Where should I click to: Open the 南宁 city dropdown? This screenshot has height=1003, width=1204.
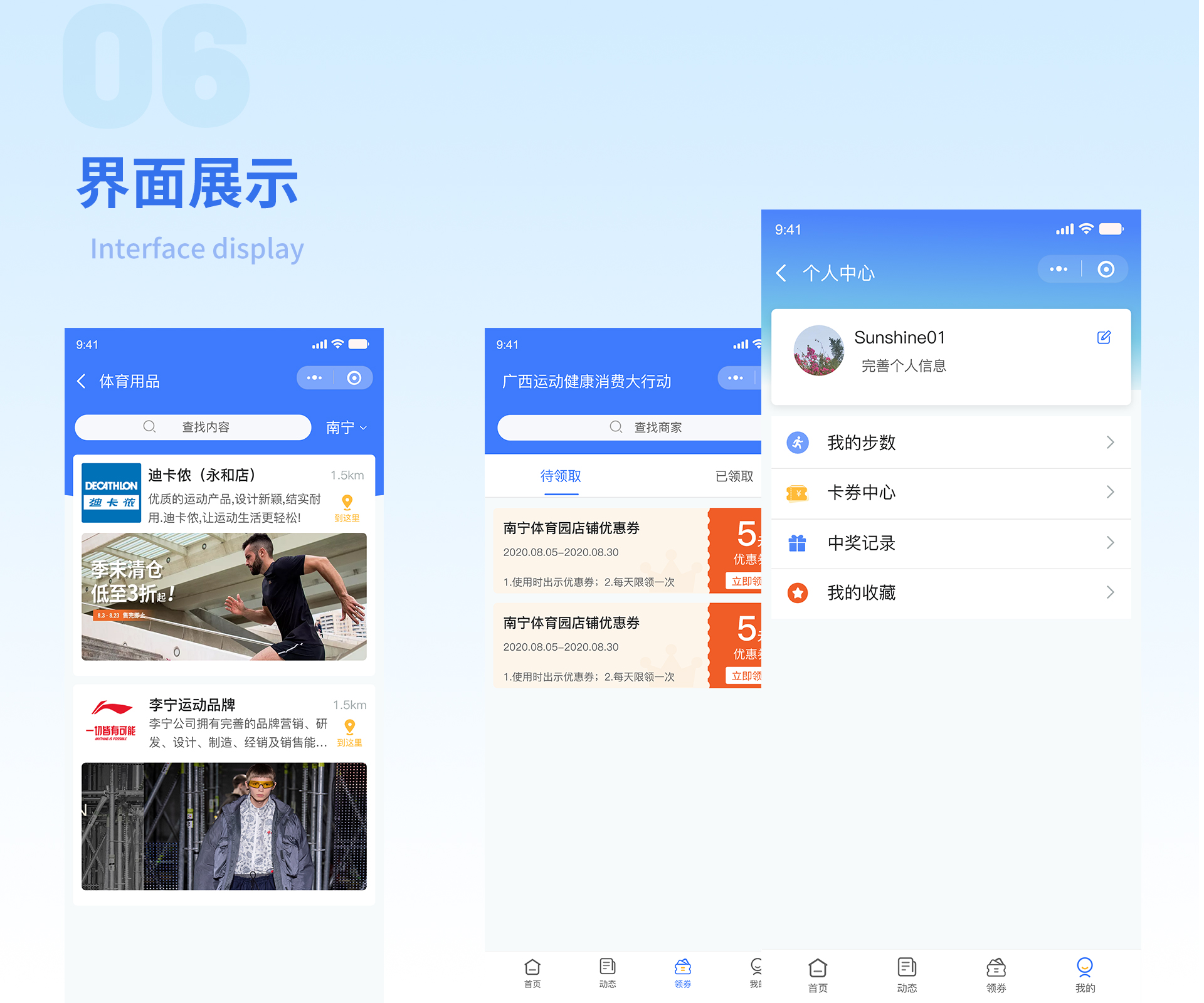pos(346,428)
